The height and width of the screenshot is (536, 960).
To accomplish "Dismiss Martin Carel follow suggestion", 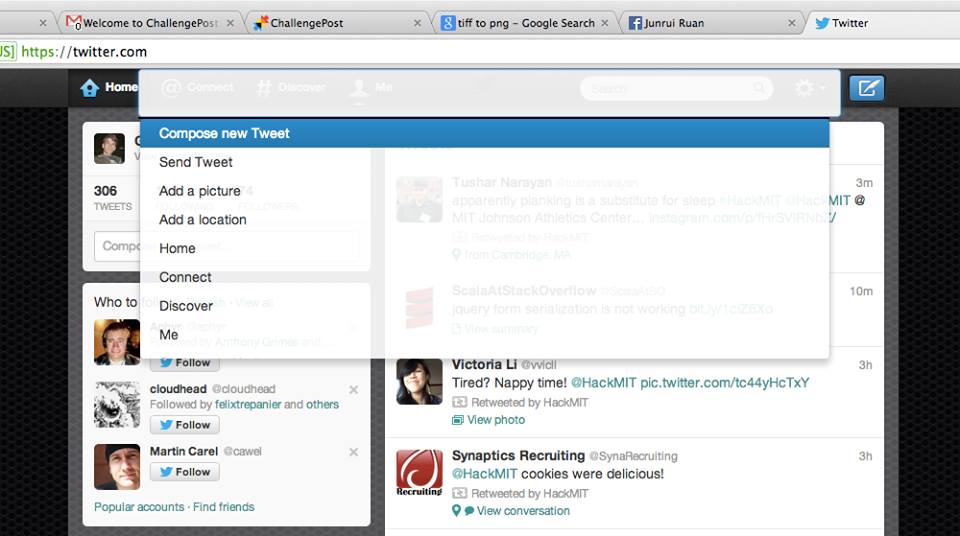I will (x=353, y=452).
